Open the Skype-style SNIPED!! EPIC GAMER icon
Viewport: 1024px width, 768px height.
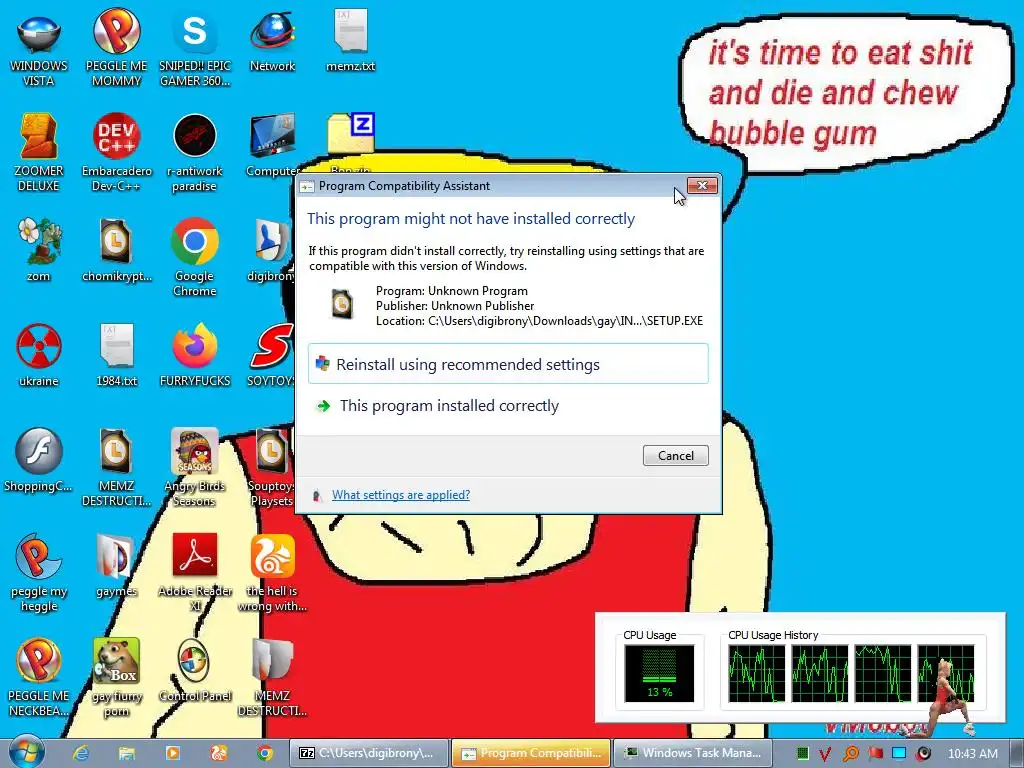[195, 47]
